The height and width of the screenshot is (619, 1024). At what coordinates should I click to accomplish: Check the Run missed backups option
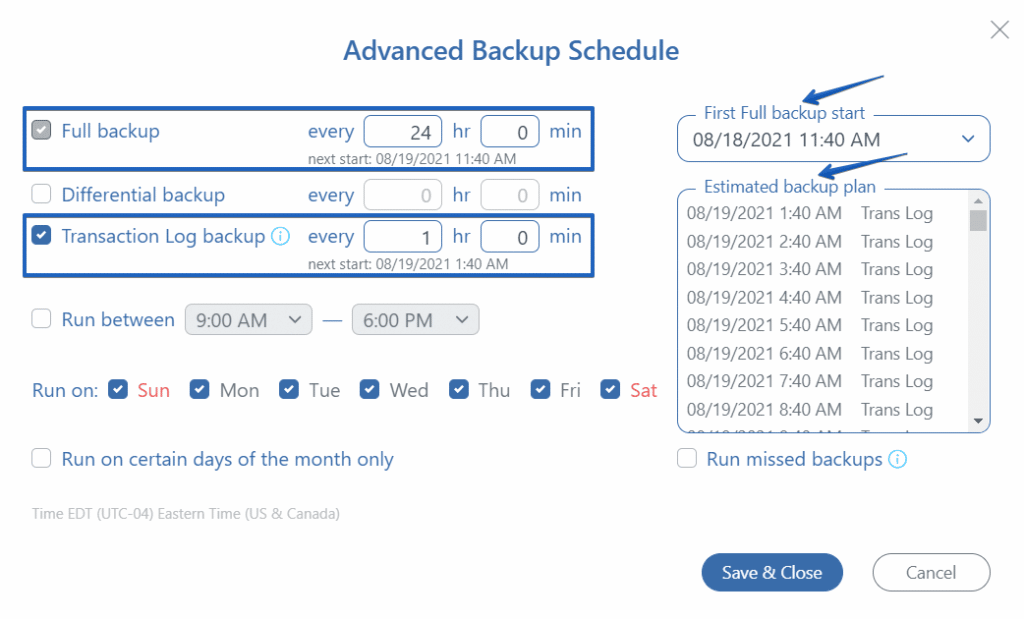(687, 459)
